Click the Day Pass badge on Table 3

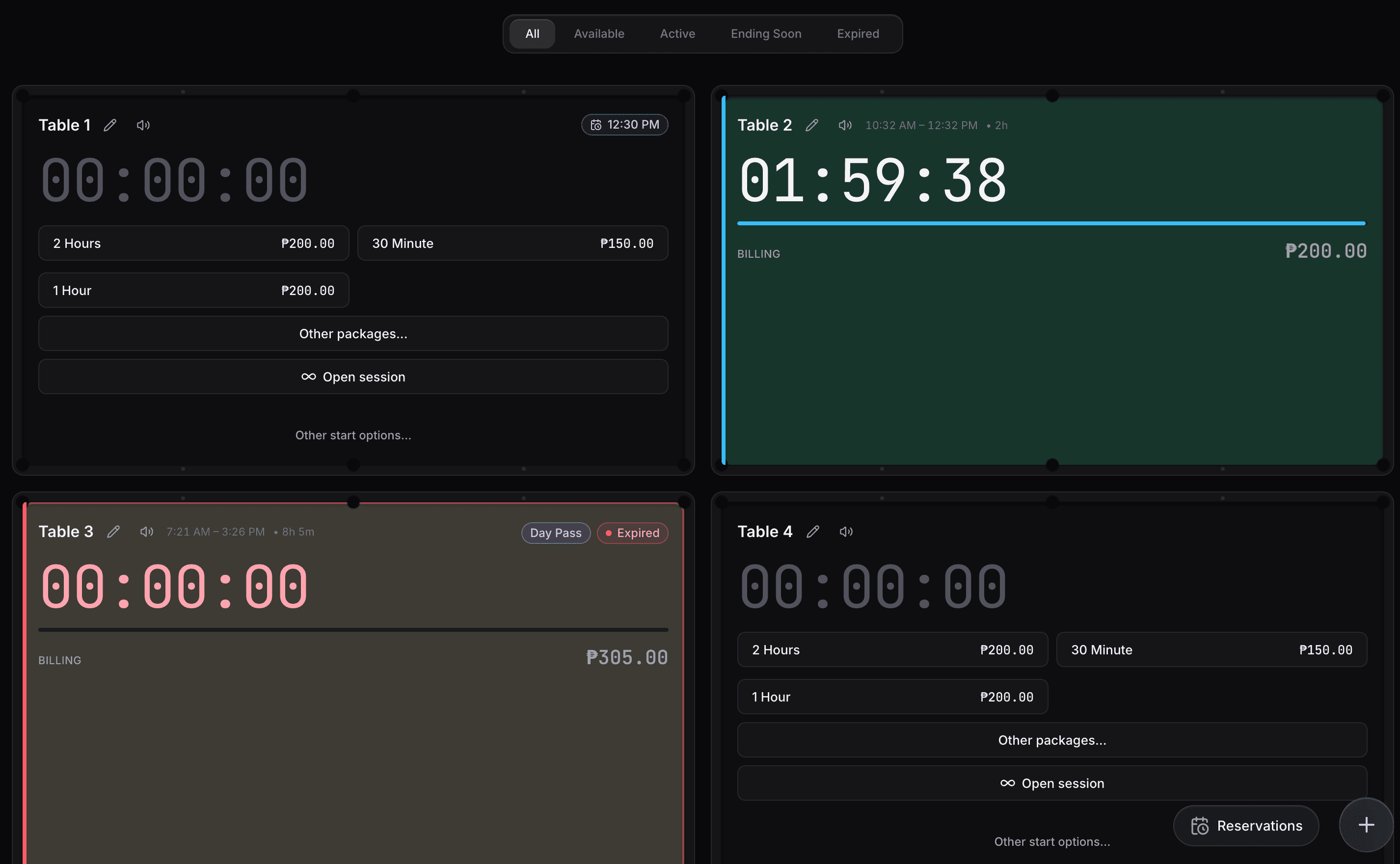pos(555,533)
